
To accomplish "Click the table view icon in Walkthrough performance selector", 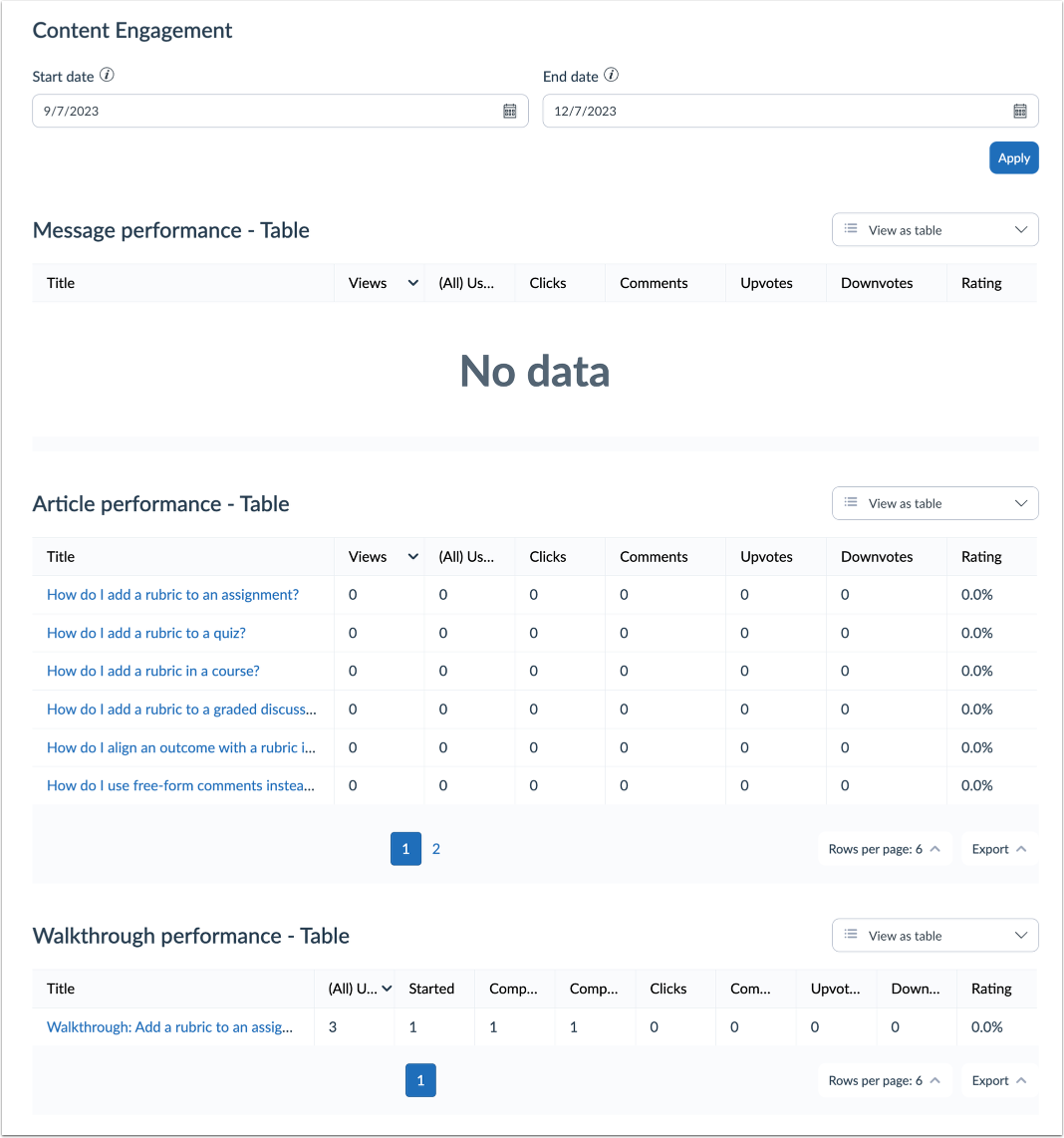I will pyautogui.click(x=852, y=935).
